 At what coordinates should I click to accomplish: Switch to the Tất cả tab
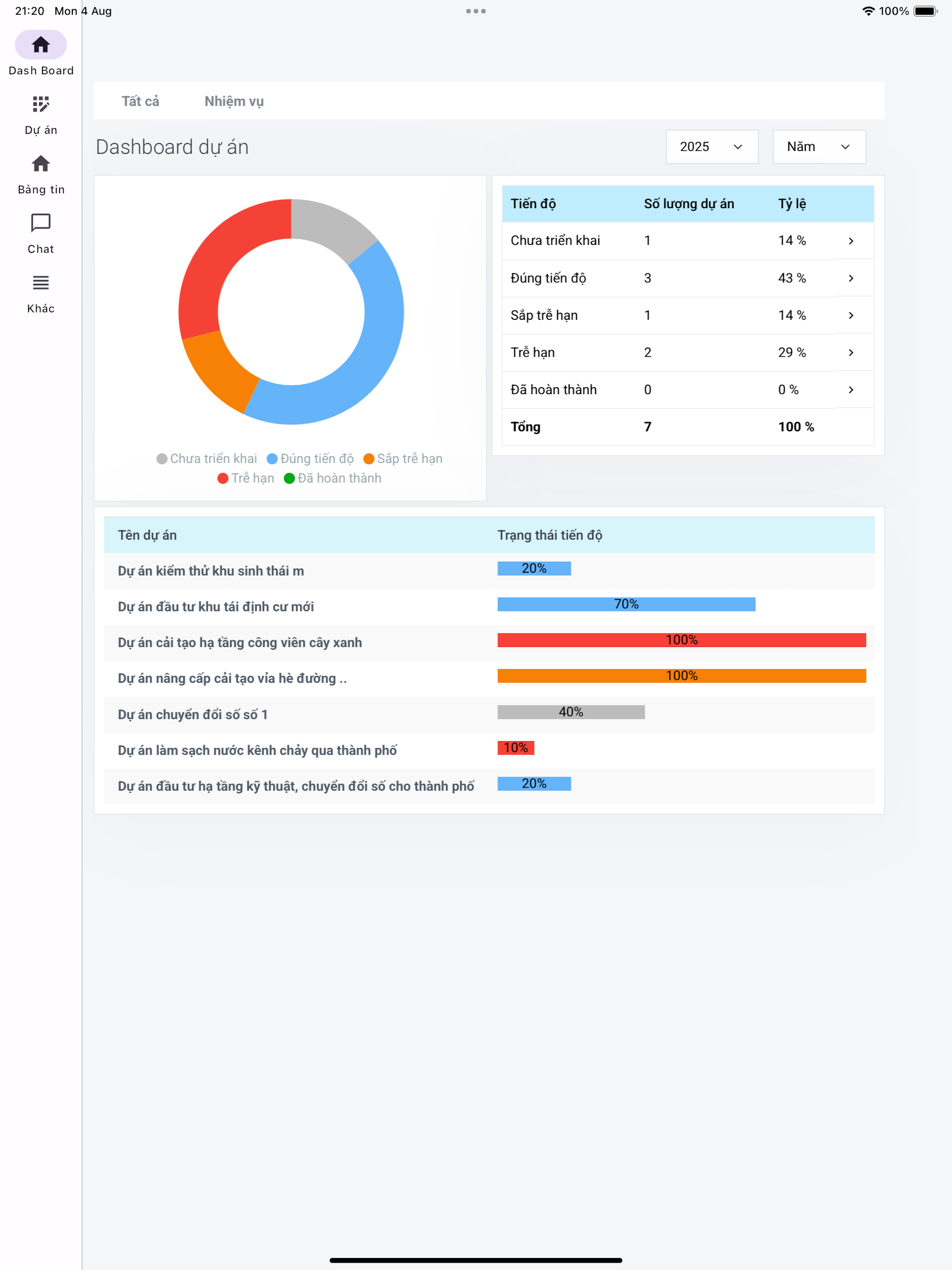click(x=141, y=101)
